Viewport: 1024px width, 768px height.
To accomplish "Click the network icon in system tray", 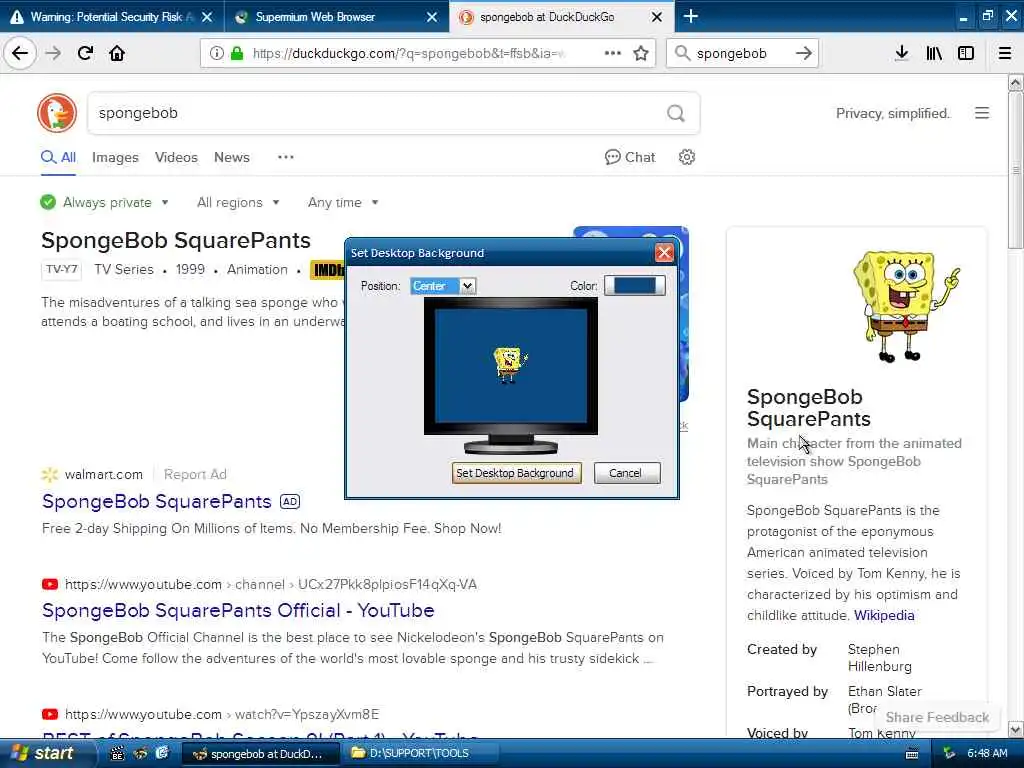I will [949, 754].
